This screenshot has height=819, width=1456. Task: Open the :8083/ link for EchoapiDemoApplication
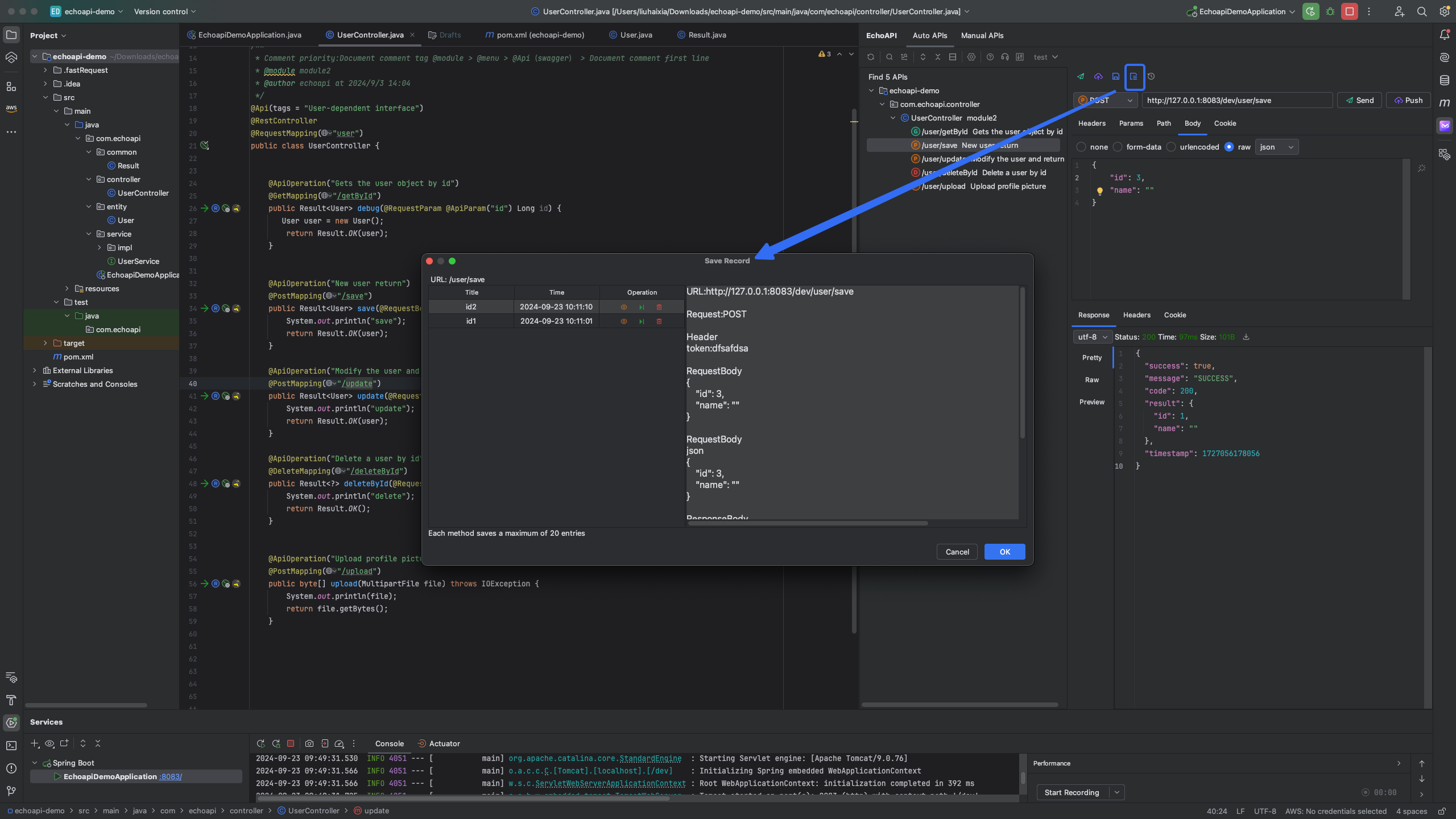click(171, 776)
